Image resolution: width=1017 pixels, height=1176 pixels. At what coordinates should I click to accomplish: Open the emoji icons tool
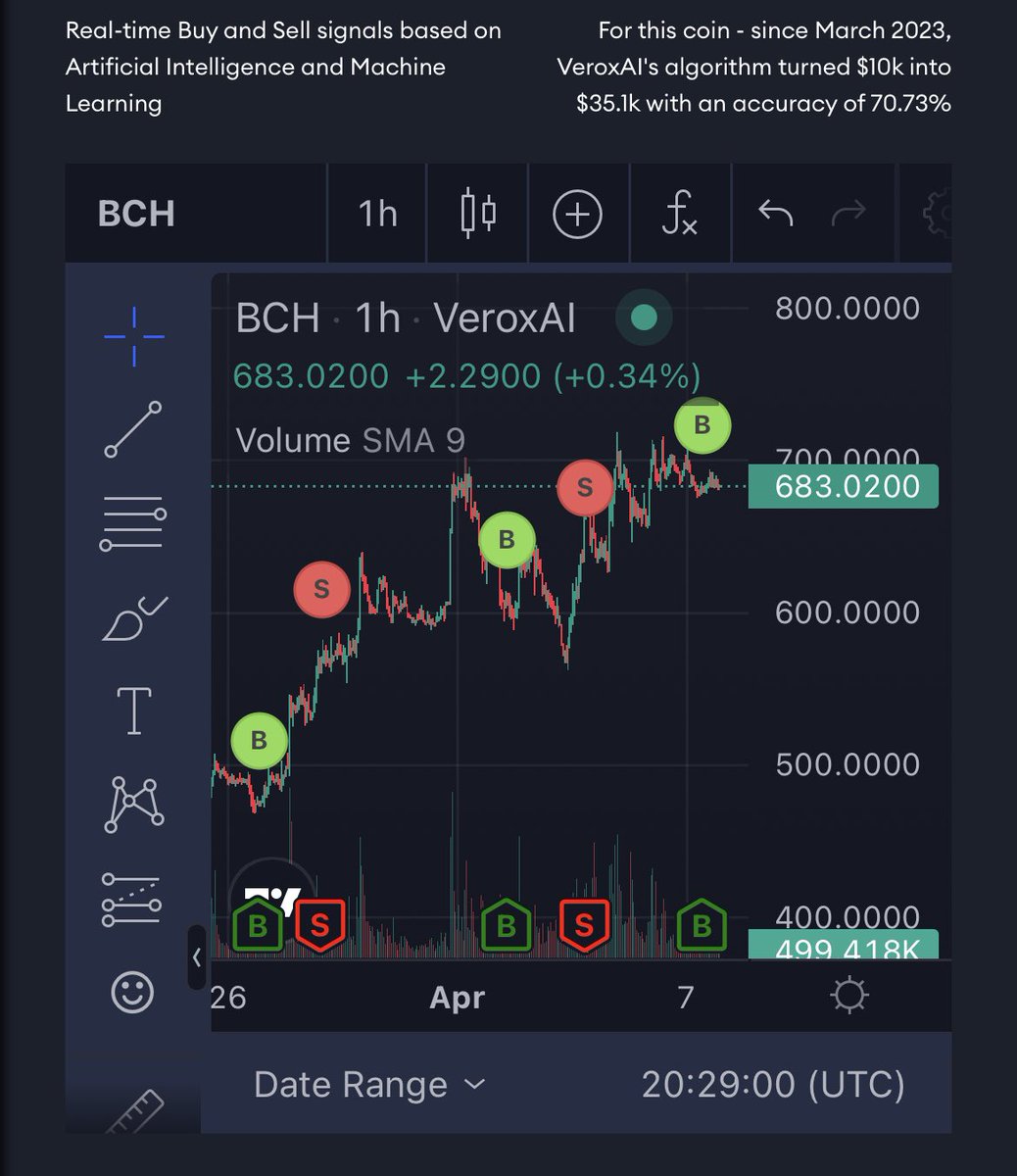click(x=132, y=993)
